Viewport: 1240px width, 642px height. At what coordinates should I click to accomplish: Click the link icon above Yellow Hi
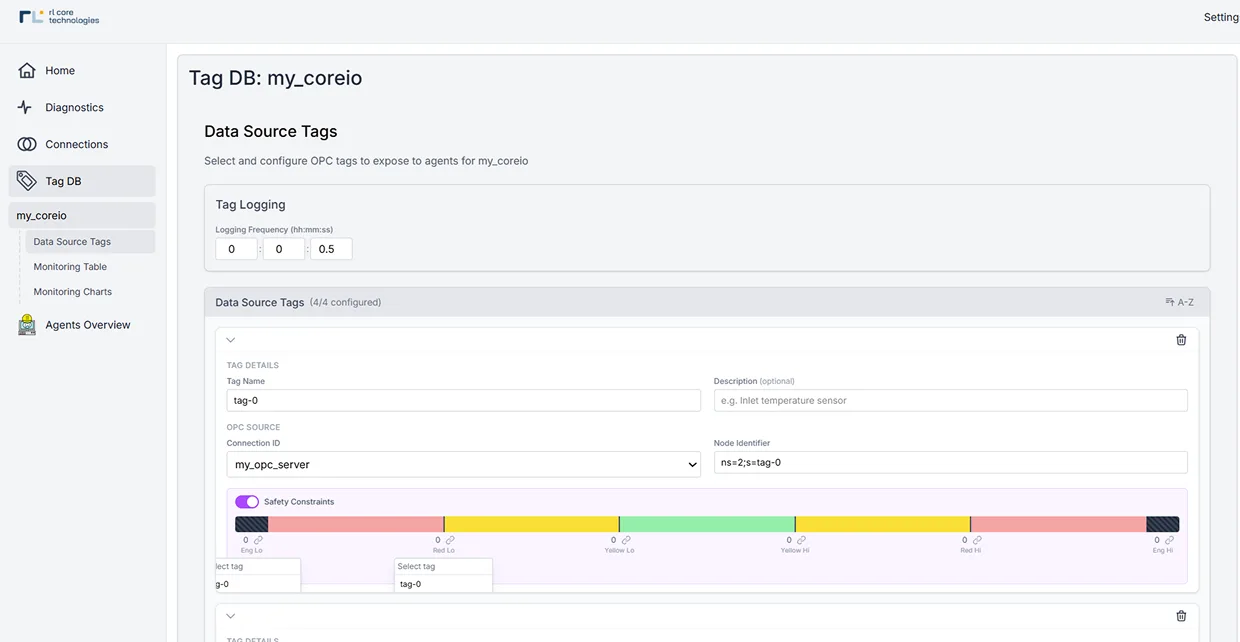tap(801, 540)
